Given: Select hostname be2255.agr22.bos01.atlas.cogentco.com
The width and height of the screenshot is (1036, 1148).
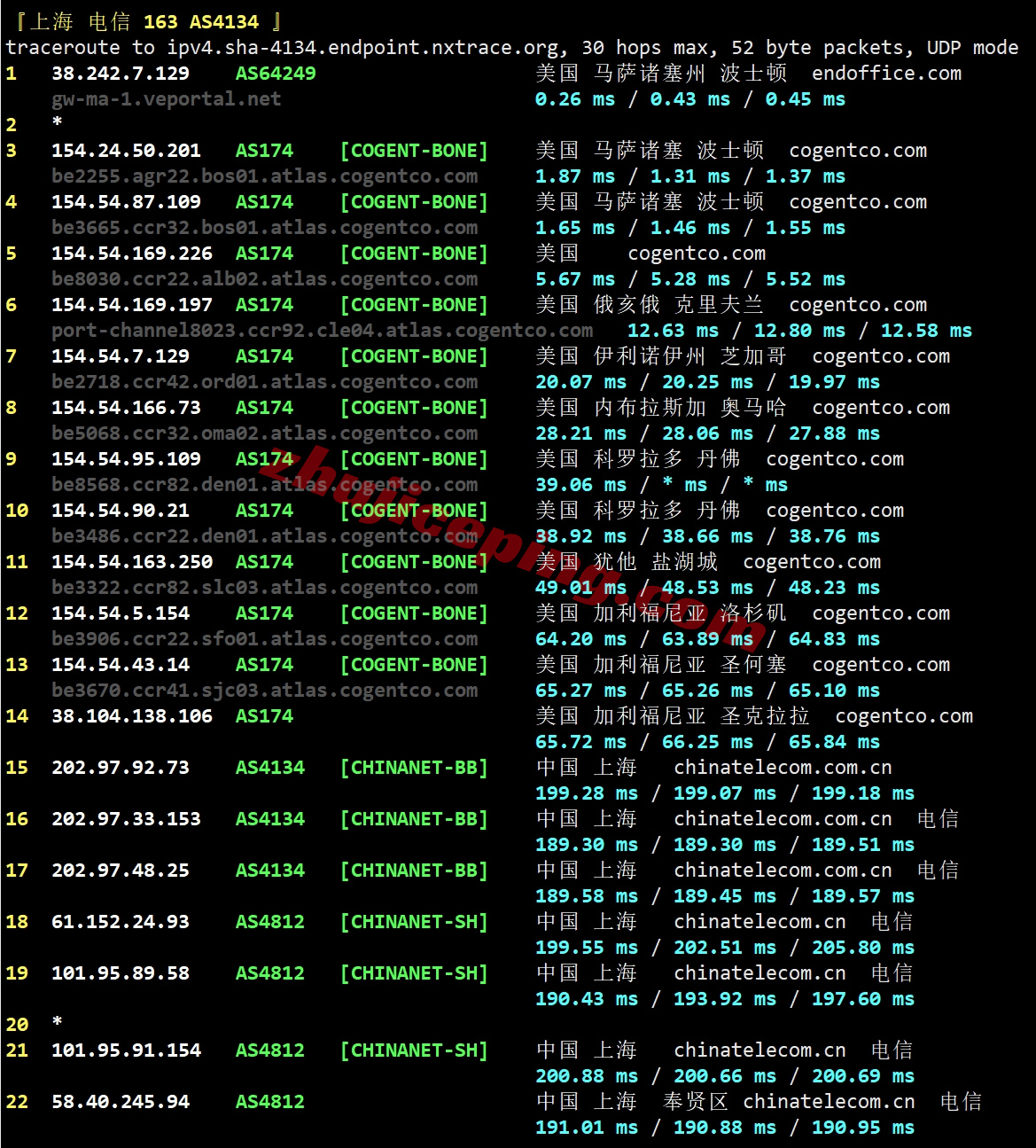Looking at the screenshot, I should click(x=265, y=176).
